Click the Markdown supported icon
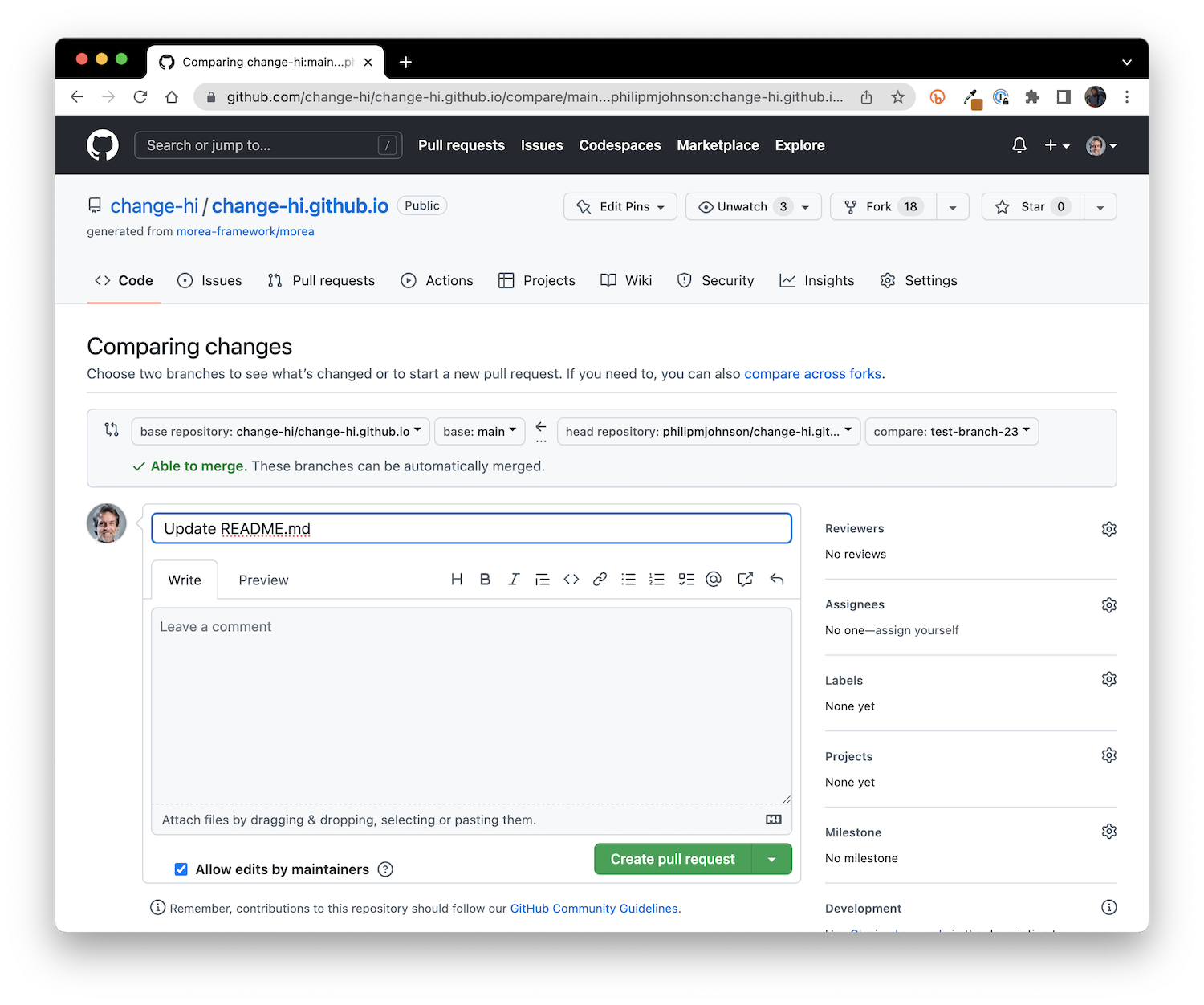Image resolution: width=1204 pixels, height=1005 pixels. pos(774,820)
